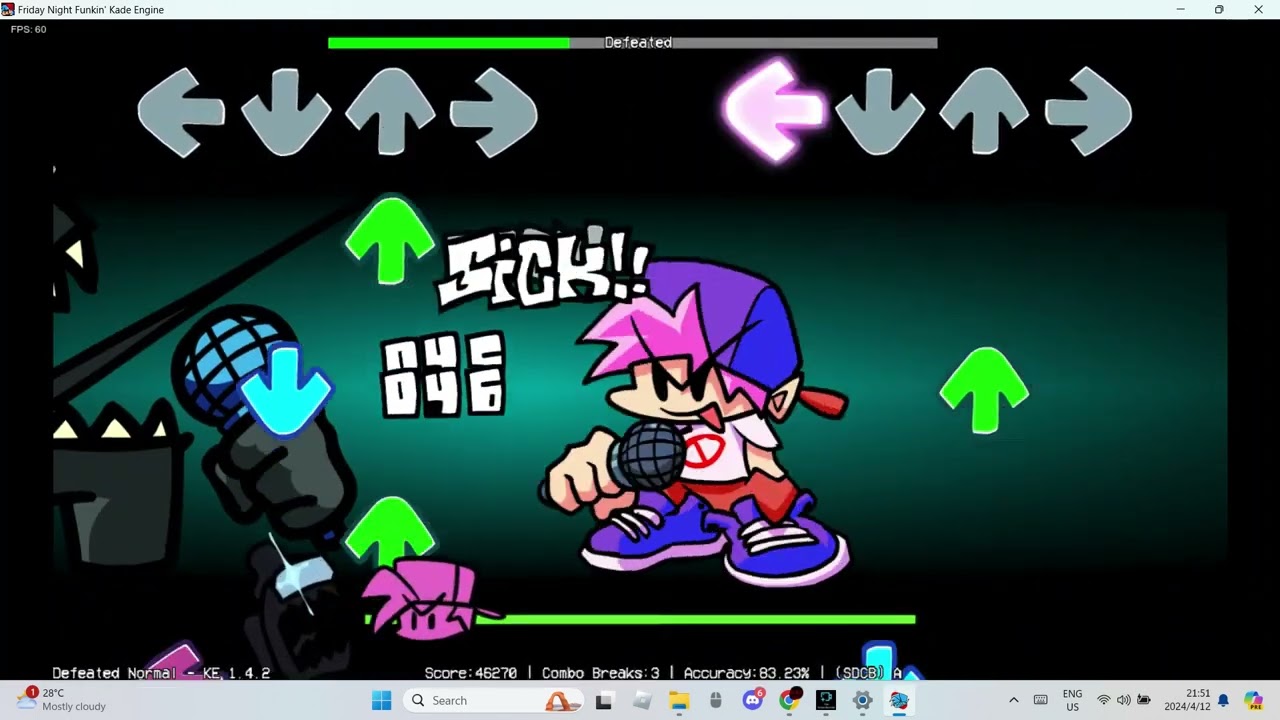Click the FPS: 60 counter

(28, 29)
